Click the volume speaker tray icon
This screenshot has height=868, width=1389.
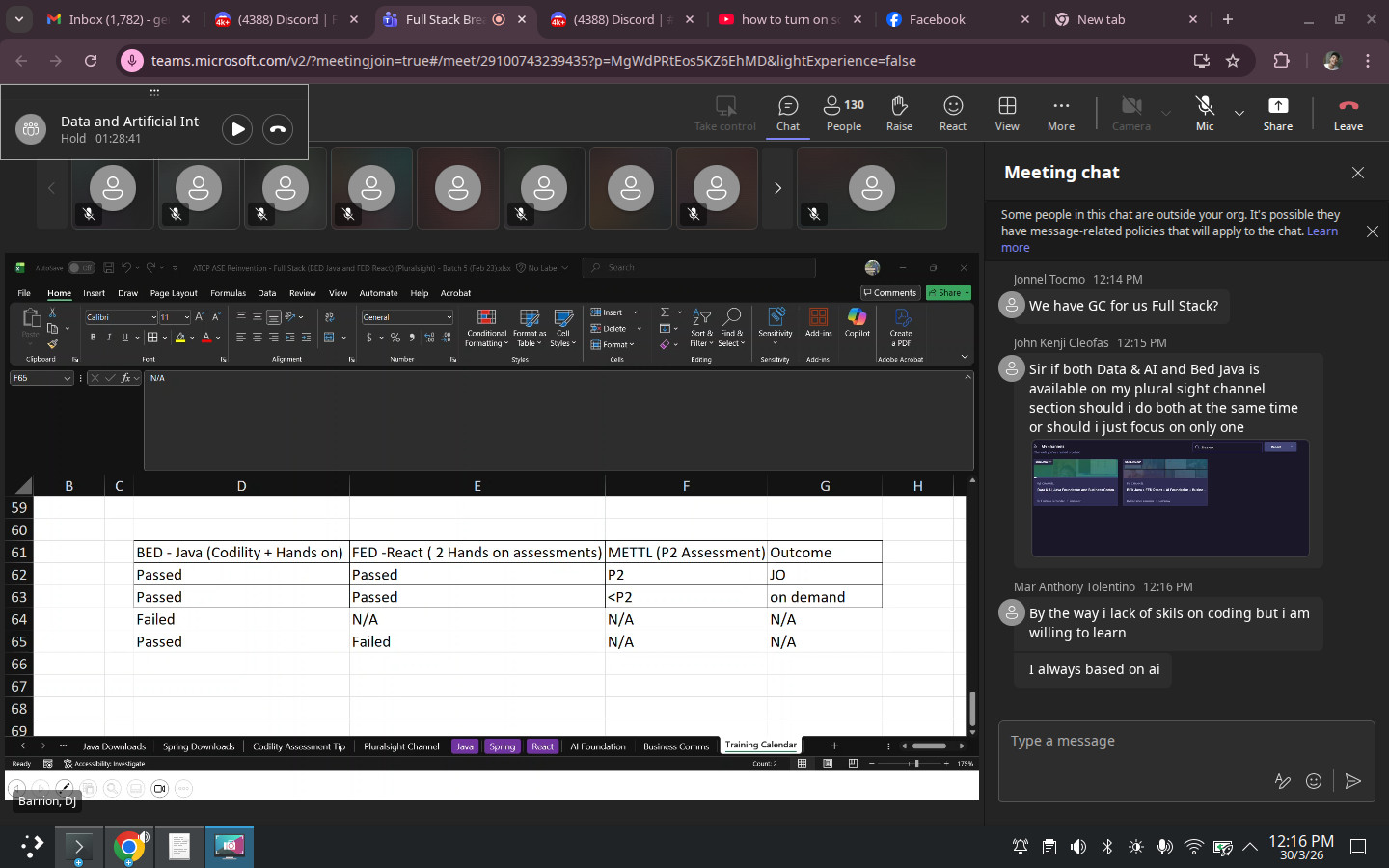click(x=1078, y=847)
